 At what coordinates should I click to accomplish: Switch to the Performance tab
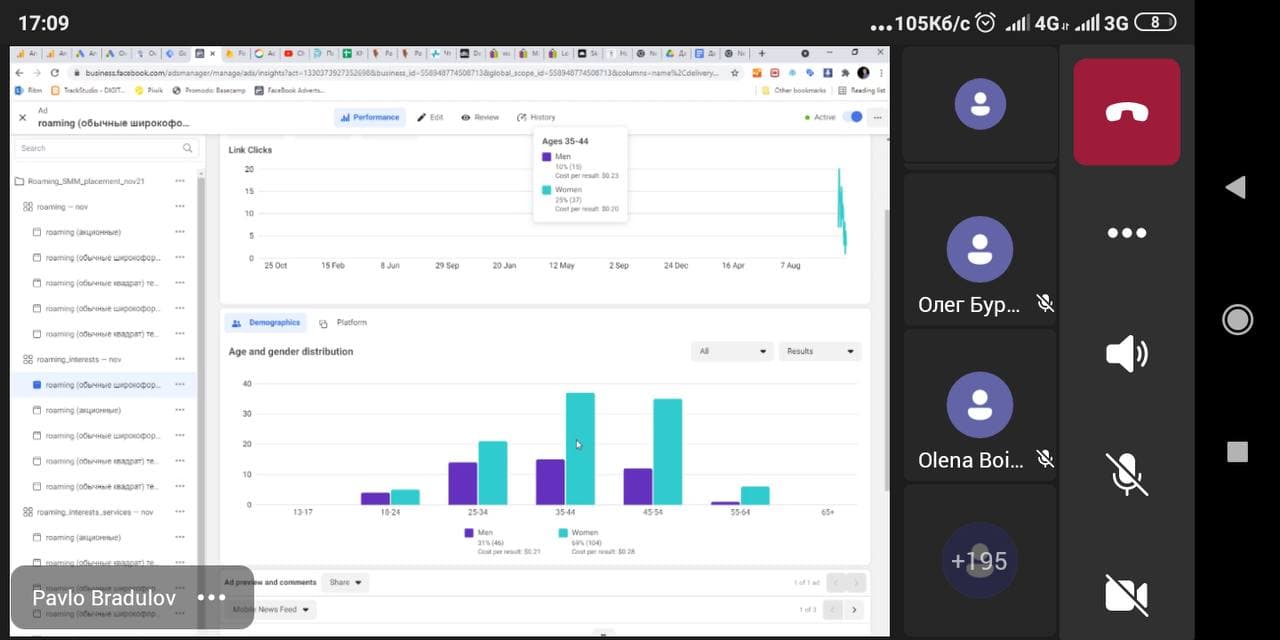click(369, 117)
